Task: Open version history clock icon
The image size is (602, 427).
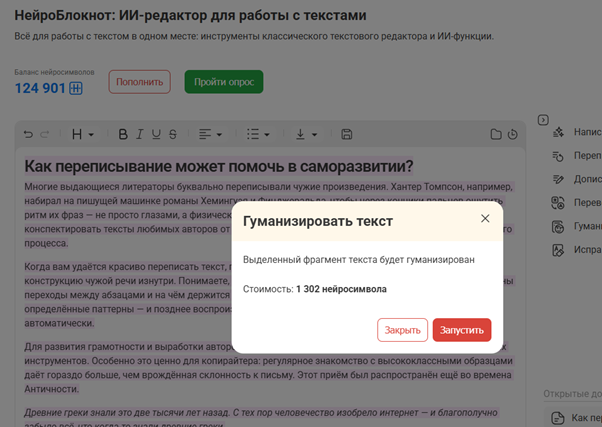Action: tap(513, 134)
